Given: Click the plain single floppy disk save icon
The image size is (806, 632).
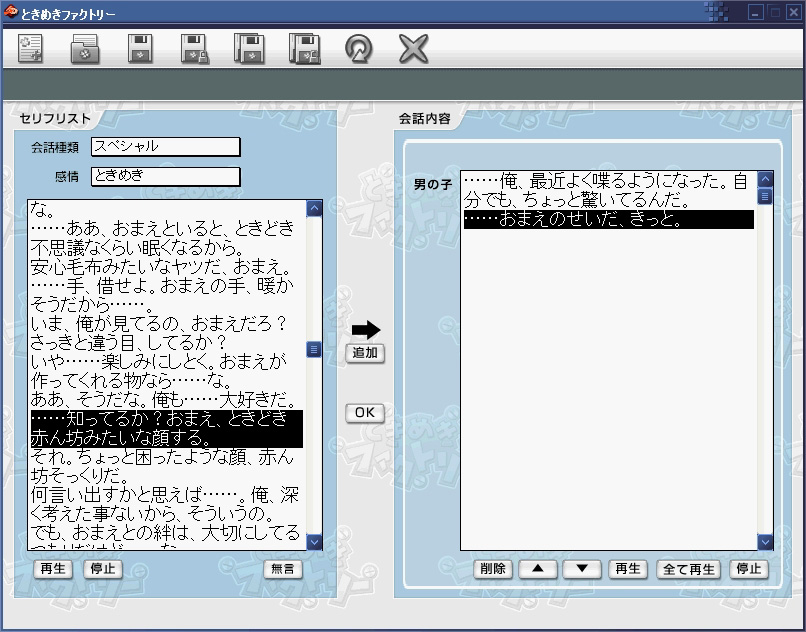Looking at the screenshot, I should (140, 49).
